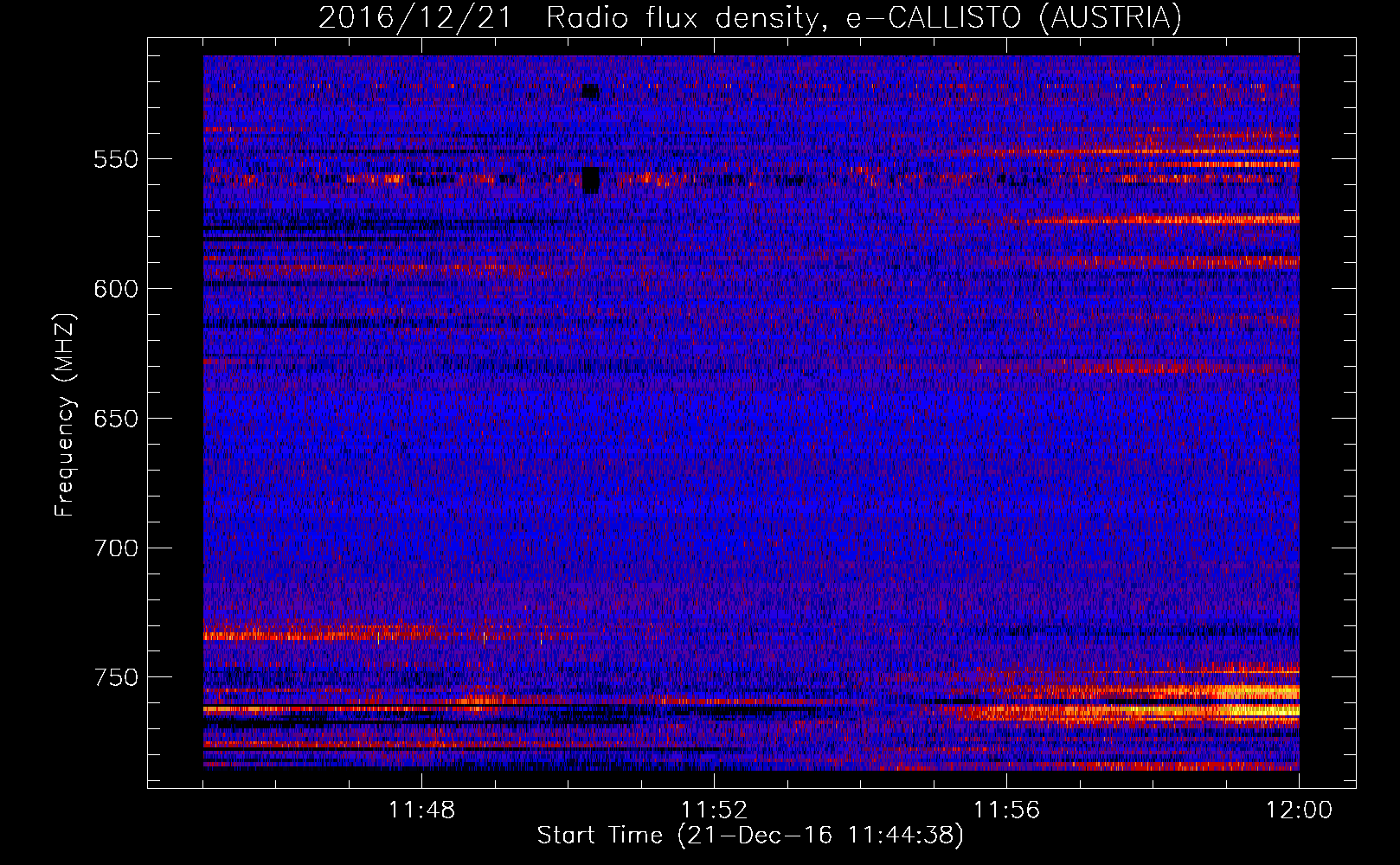Select the 550 frequency tick label

click(x=116, y=159)
